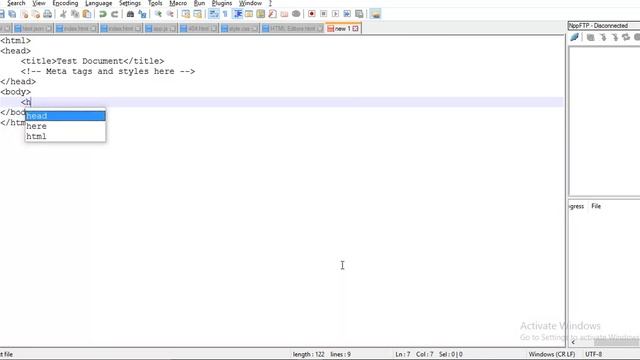Click the Zoom Out icon

tap(170, 14)
